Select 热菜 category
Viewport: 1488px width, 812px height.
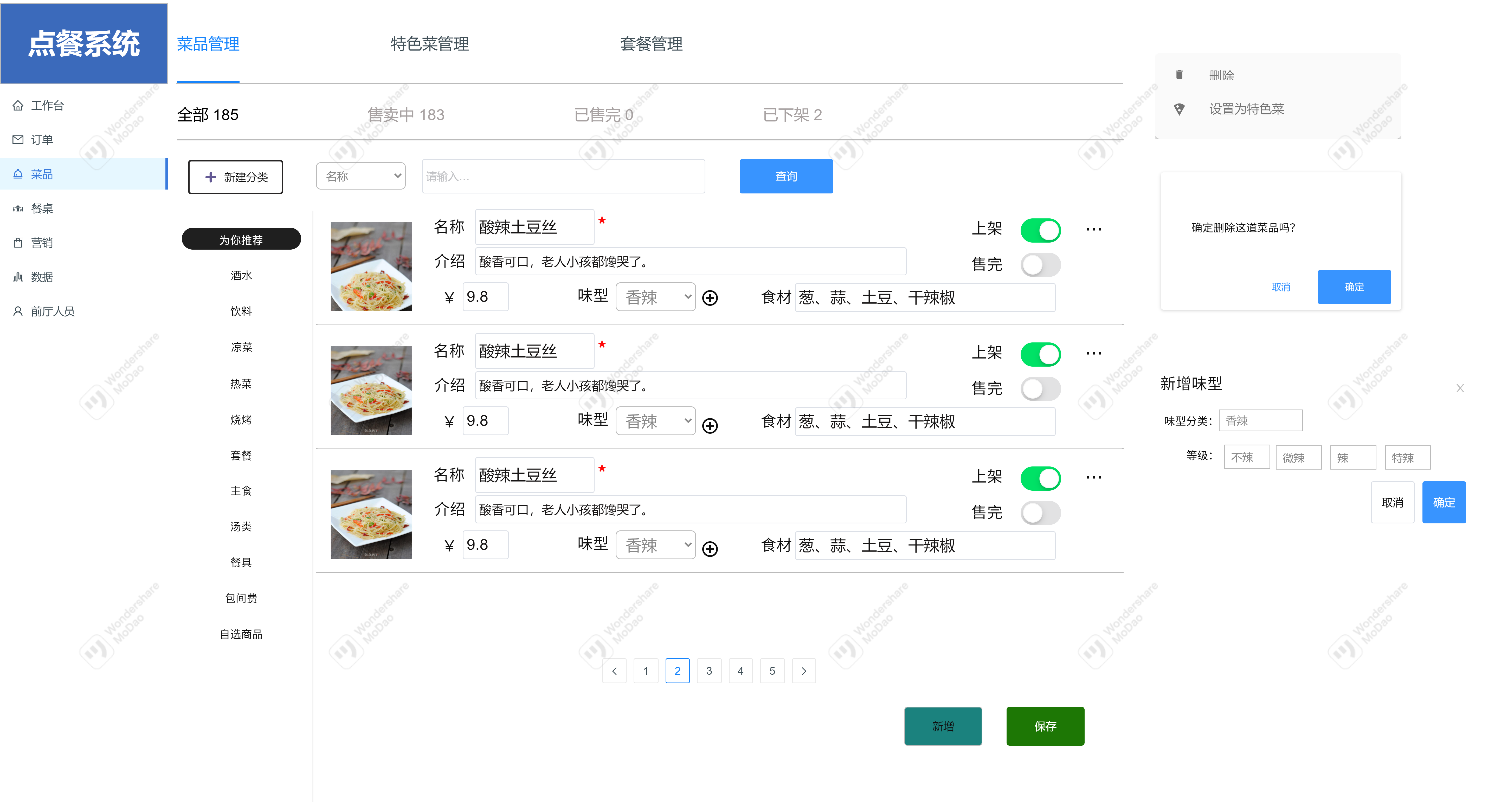point(241,384)
